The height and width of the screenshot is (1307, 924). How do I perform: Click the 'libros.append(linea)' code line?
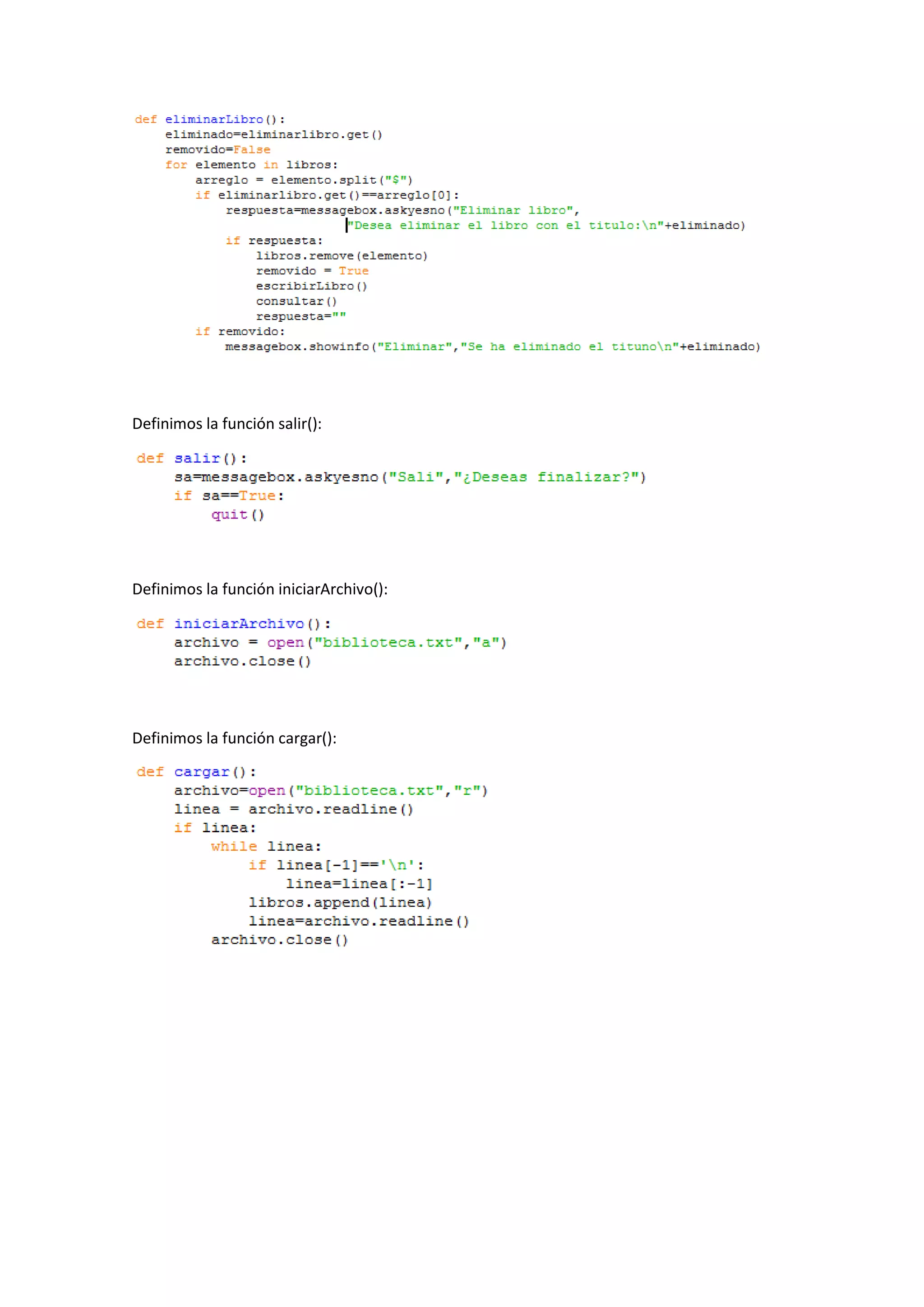(x=340, y=903)
